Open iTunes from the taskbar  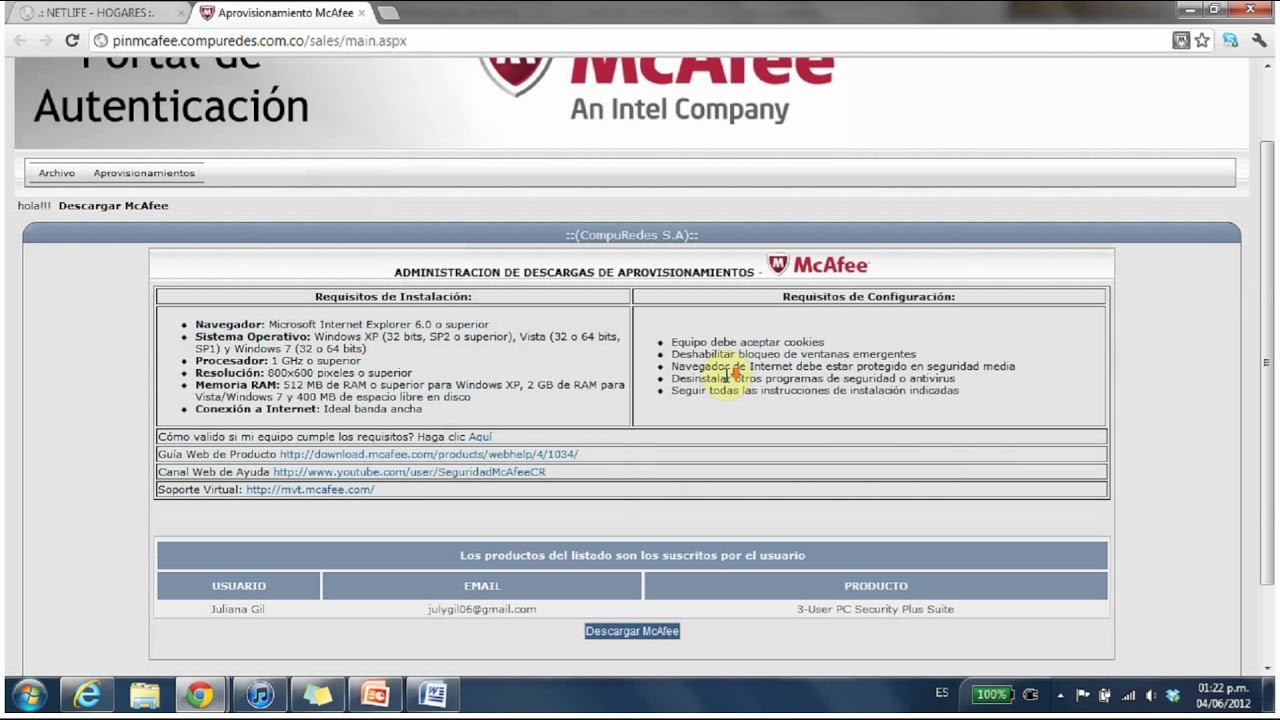click(259, 694)
